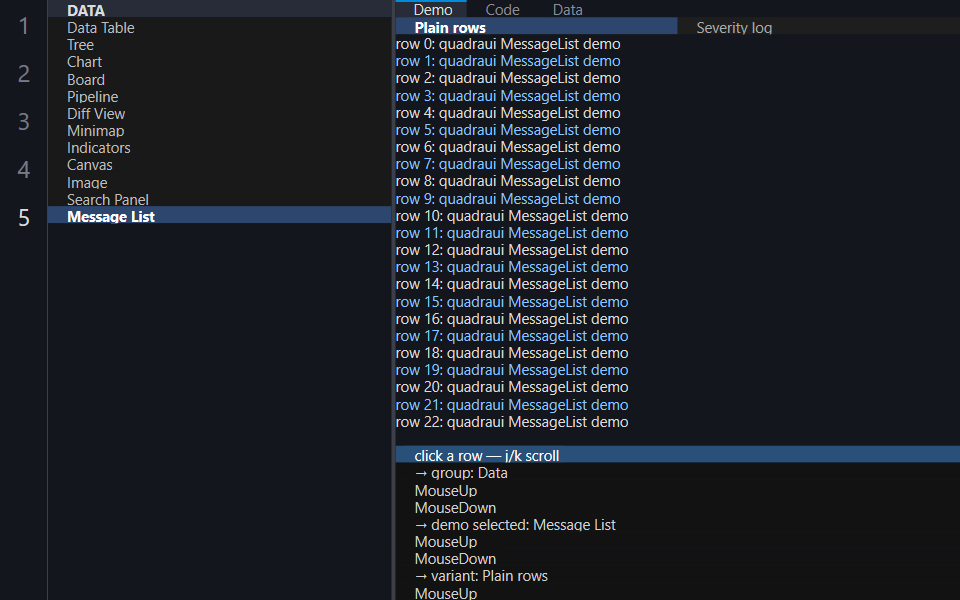Choose the blue message row 13
Image resolution: width=960 pixels, height=600 pixels.
tap(512, 267)
